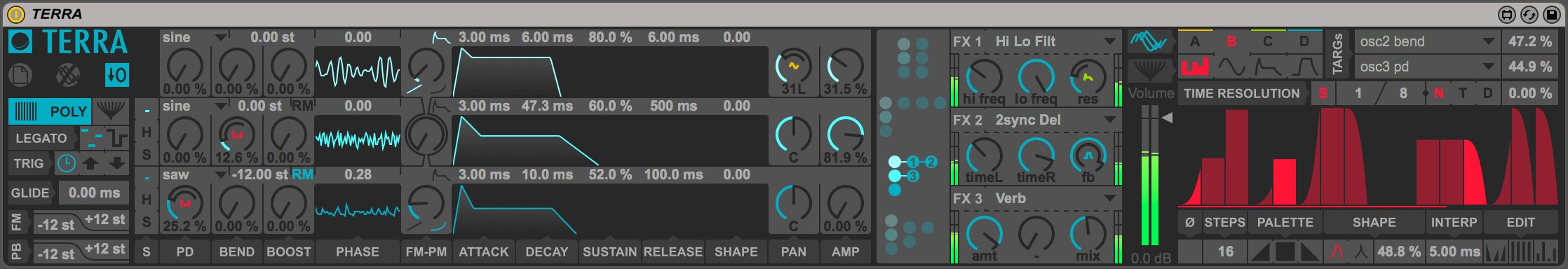The width and height of the screenshot is (1568, 269).
Task: Select the step sequencer modulator icon
Action: click(x=1195, y=67)
